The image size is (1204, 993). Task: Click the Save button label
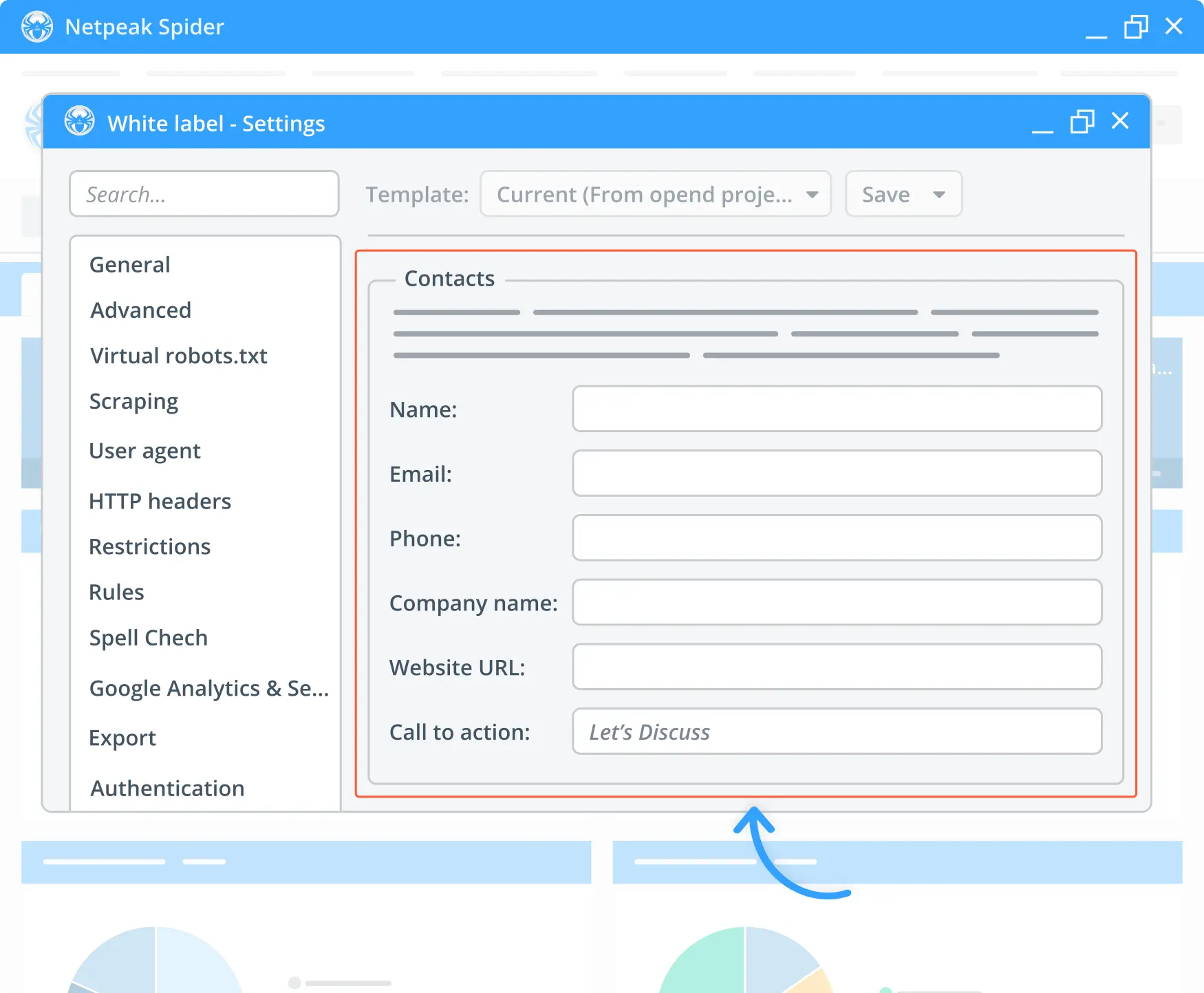click(885, 195)
